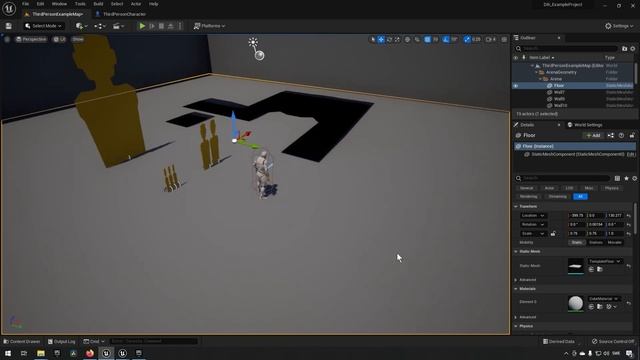Open the Build menu
This screenshot has height=360, width=640.
(x=98, y=4)
